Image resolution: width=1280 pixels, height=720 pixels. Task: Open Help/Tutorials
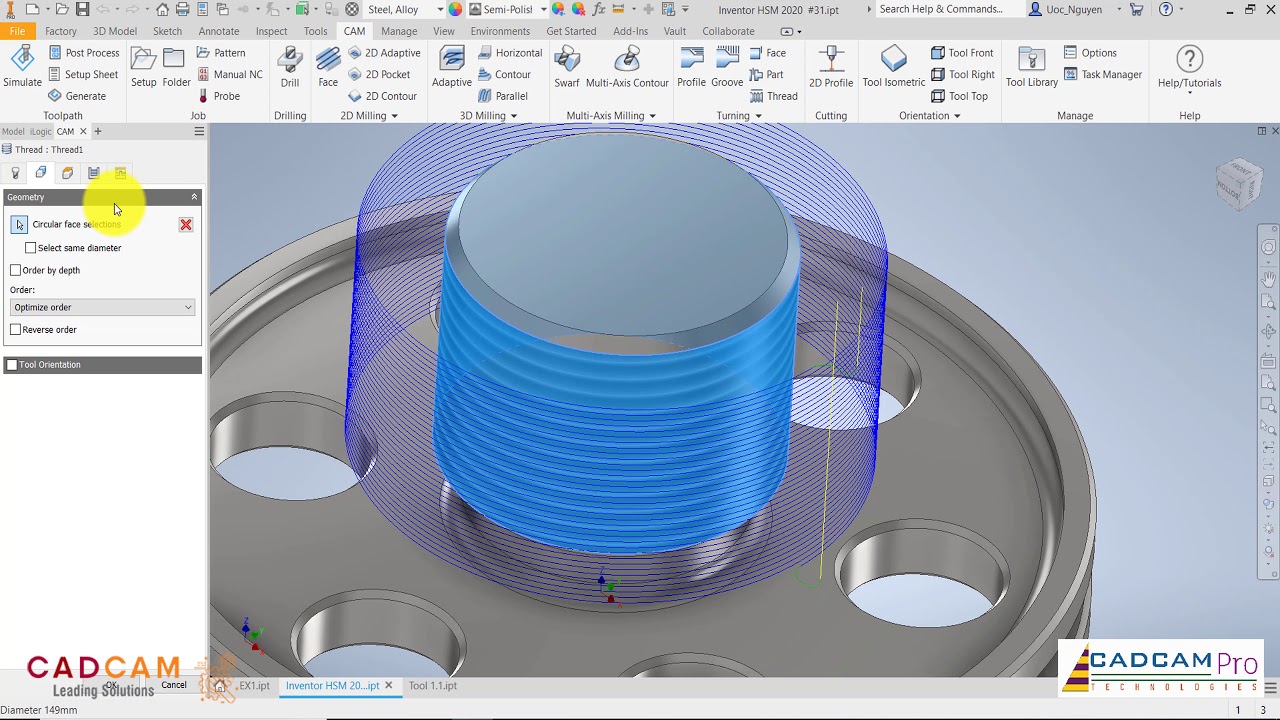point(1189,69)
